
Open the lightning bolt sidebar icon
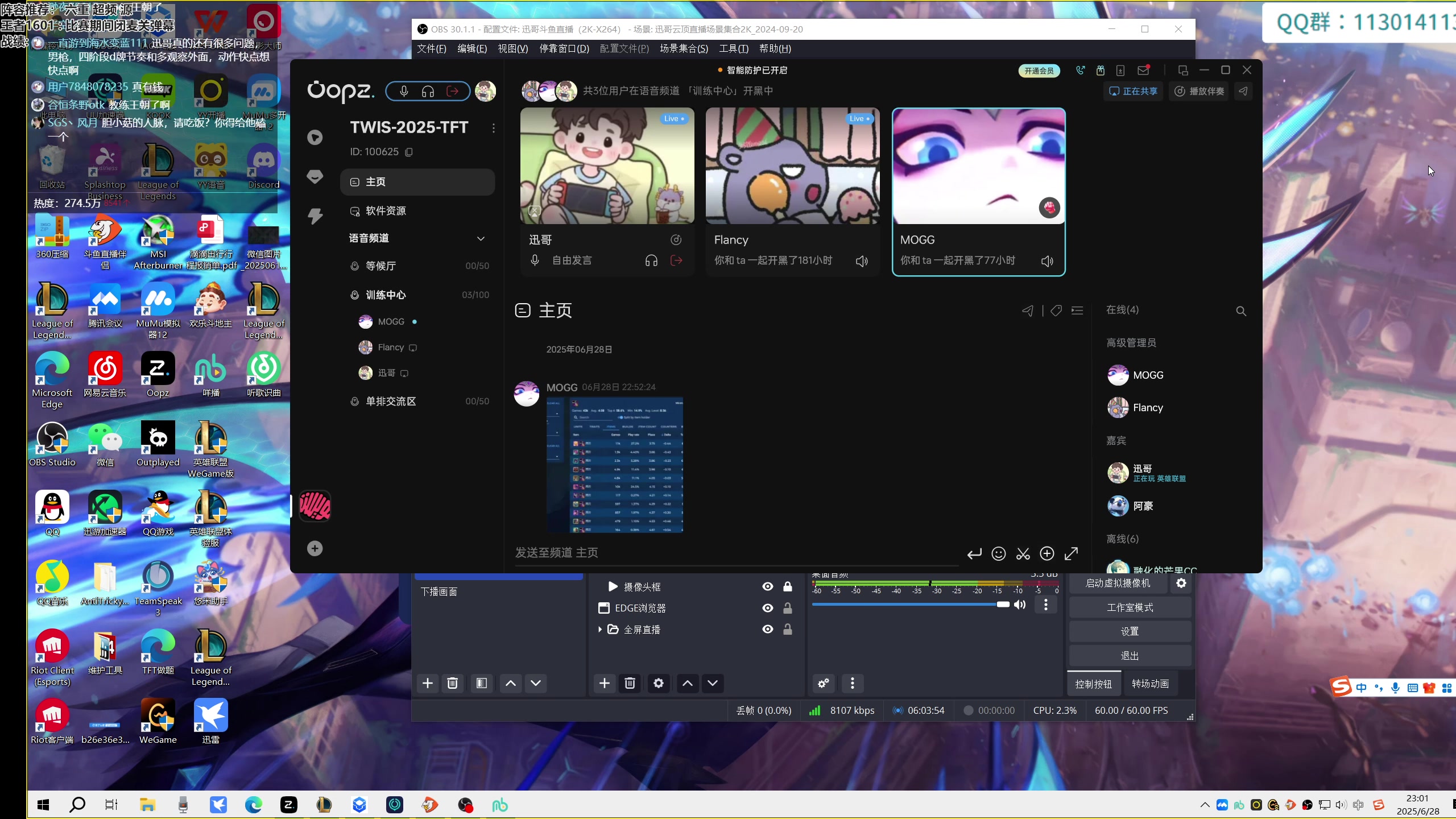point(315,216)
